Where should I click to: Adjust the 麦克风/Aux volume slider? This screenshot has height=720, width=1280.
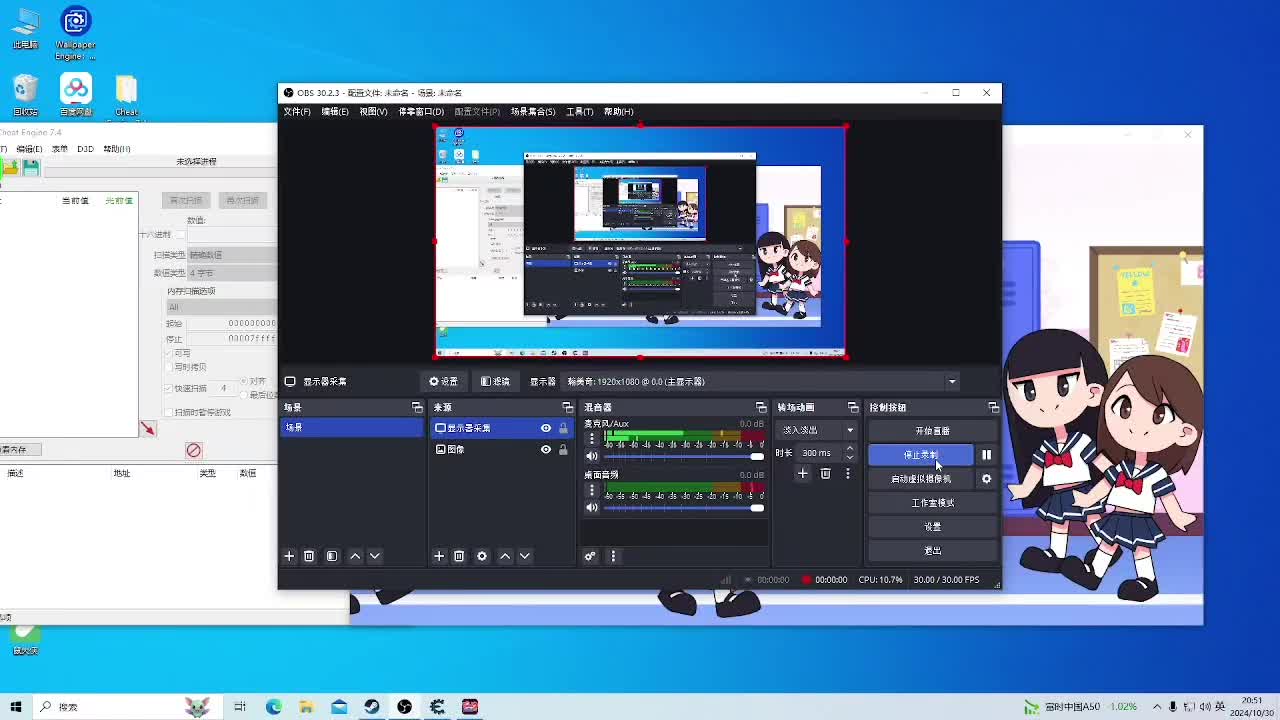(x=684, y=456)
